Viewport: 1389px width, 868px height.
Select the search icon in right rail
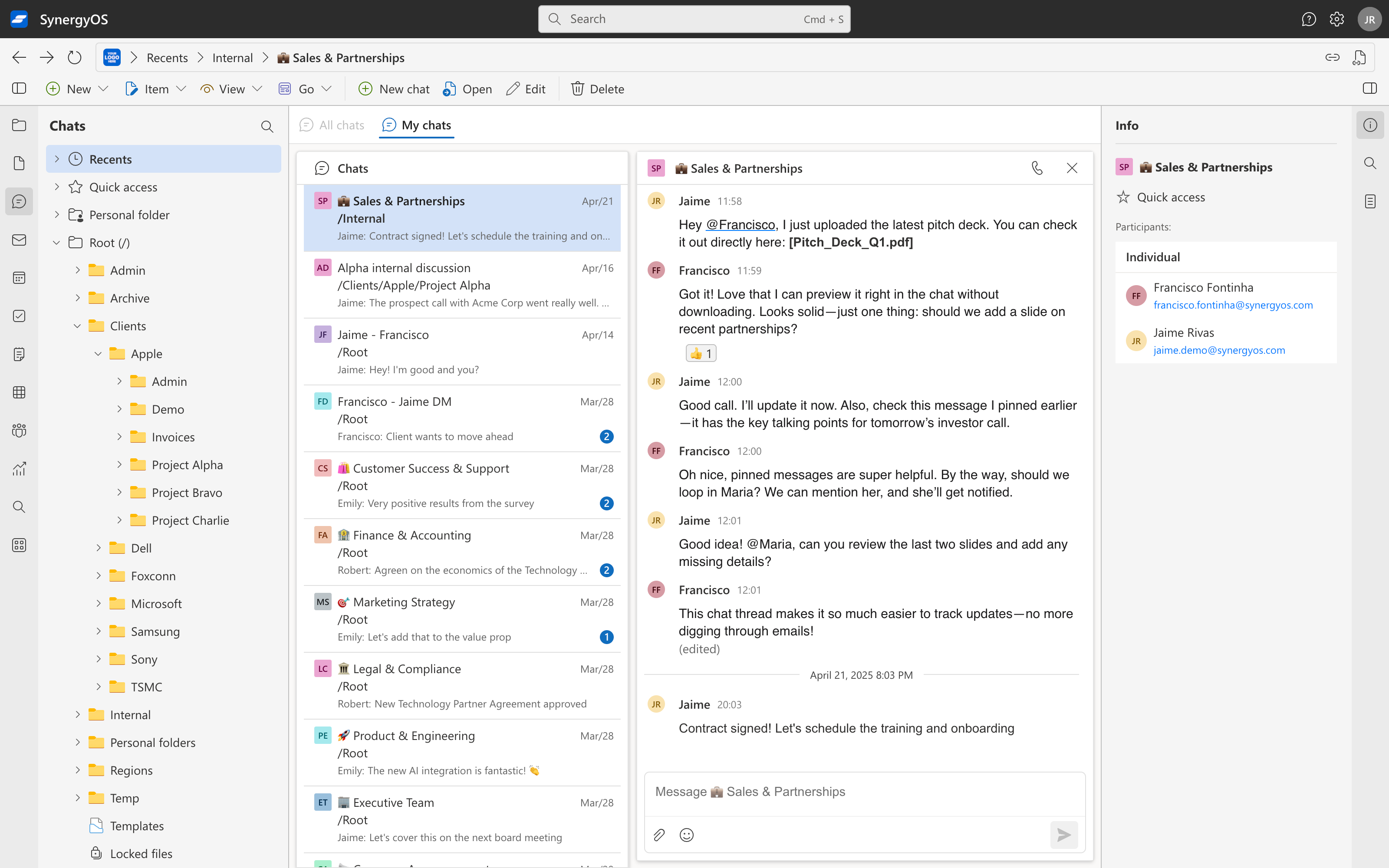coord(1370,163)
